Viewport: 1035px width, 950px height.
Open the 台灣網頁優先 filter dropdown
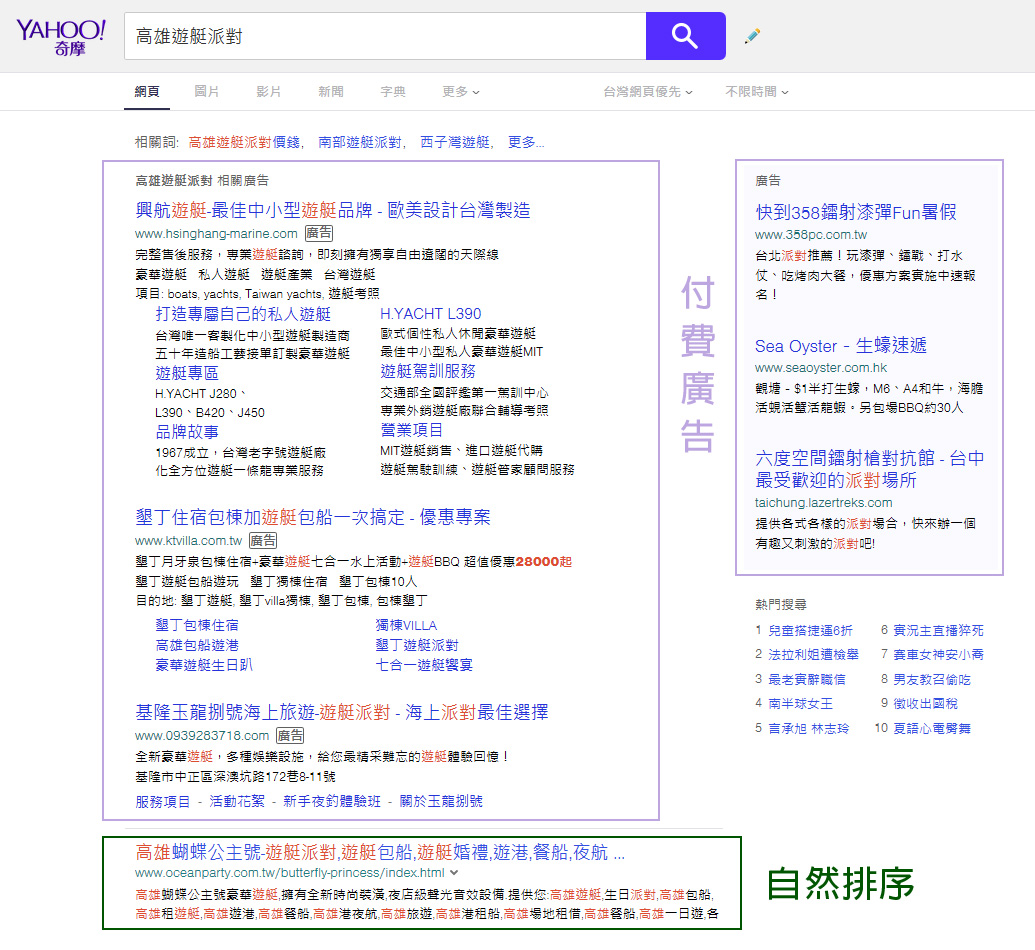pos(648,92)
